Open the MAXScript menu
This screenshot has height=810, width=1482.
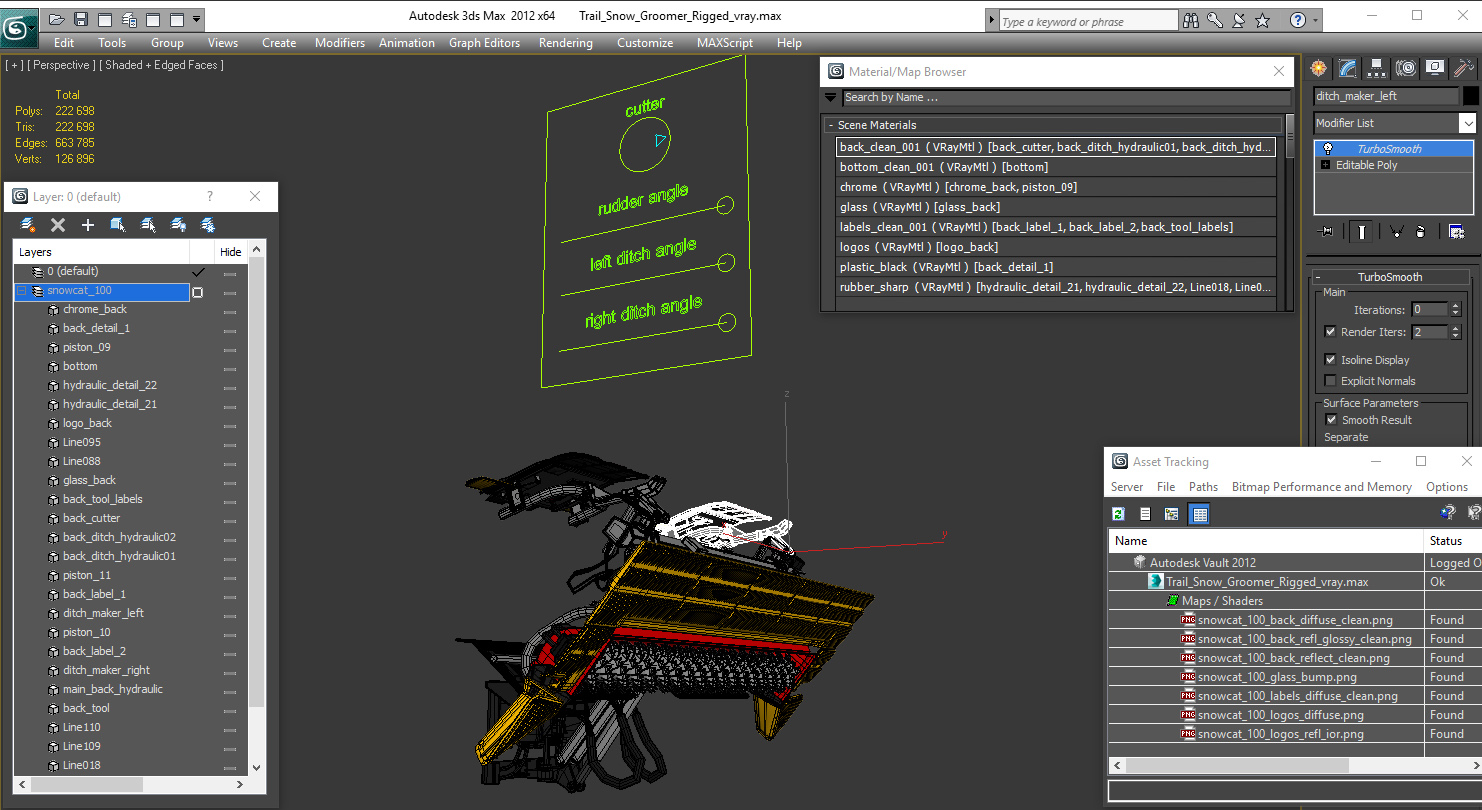coord(725,43)
